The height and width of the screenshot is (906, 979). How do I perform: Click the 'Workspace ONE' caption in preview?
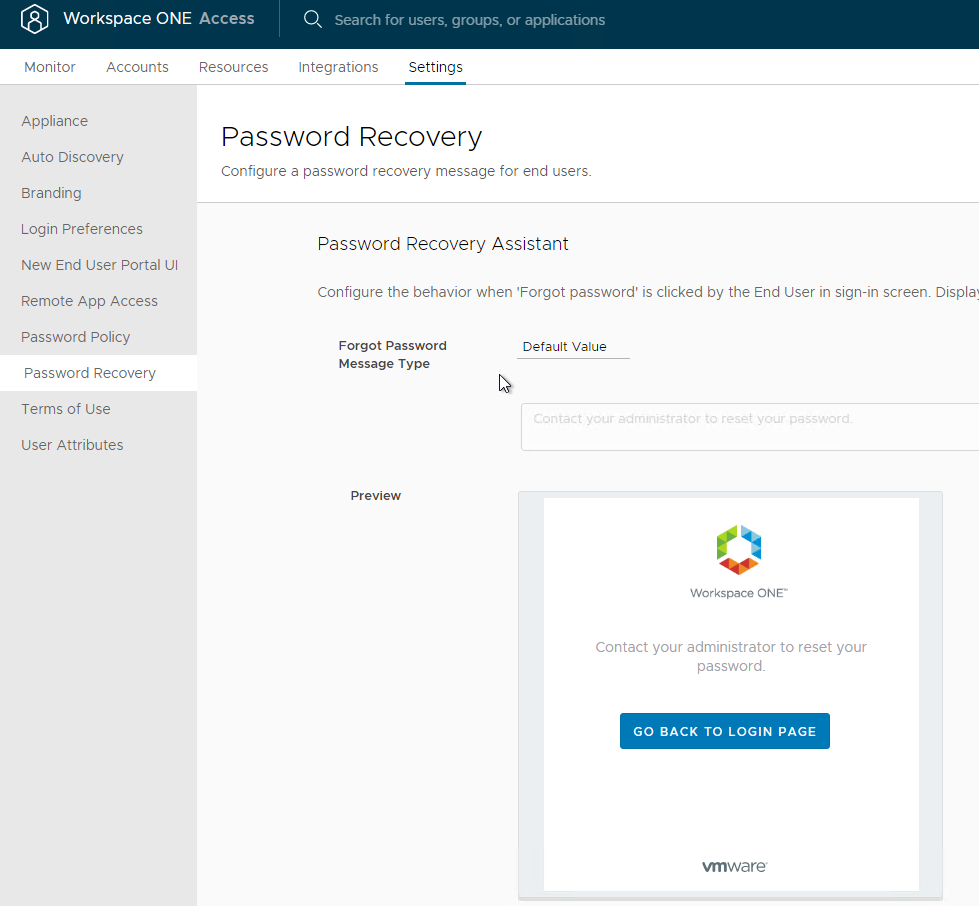739,593
